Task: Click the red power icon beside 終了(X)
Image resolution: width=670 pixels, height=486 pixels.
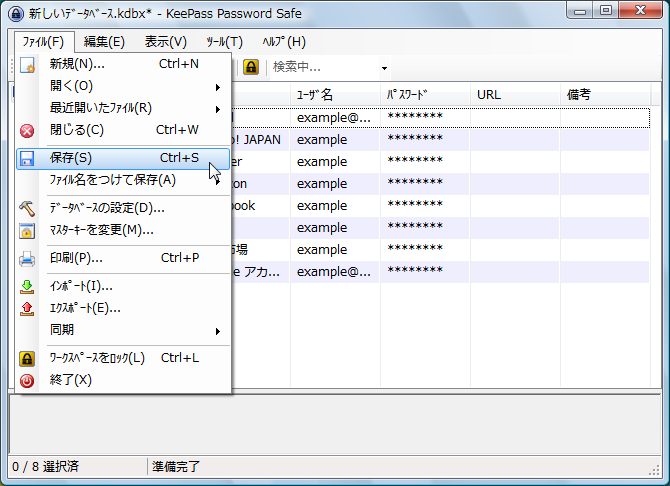Action: click(x=27, y=380)
